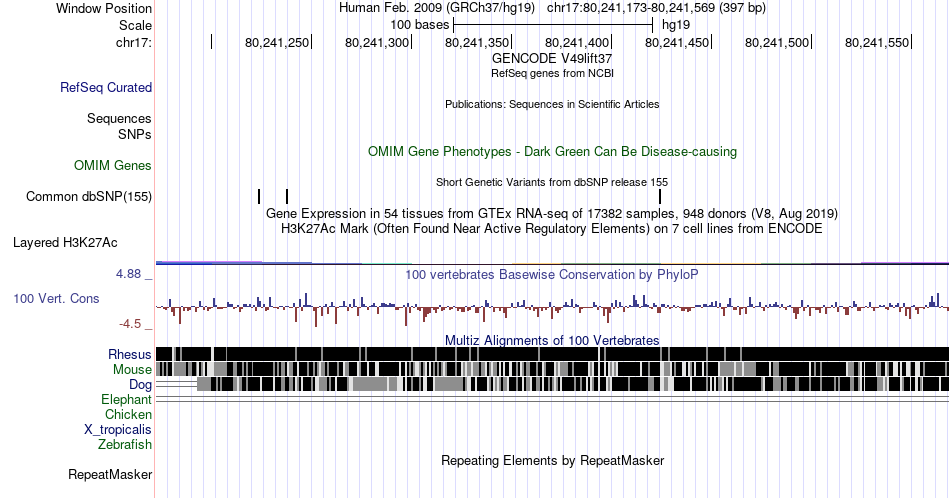Select the Mouse alignment label
This screenshot has height=498, width=950.
(132, 369)
